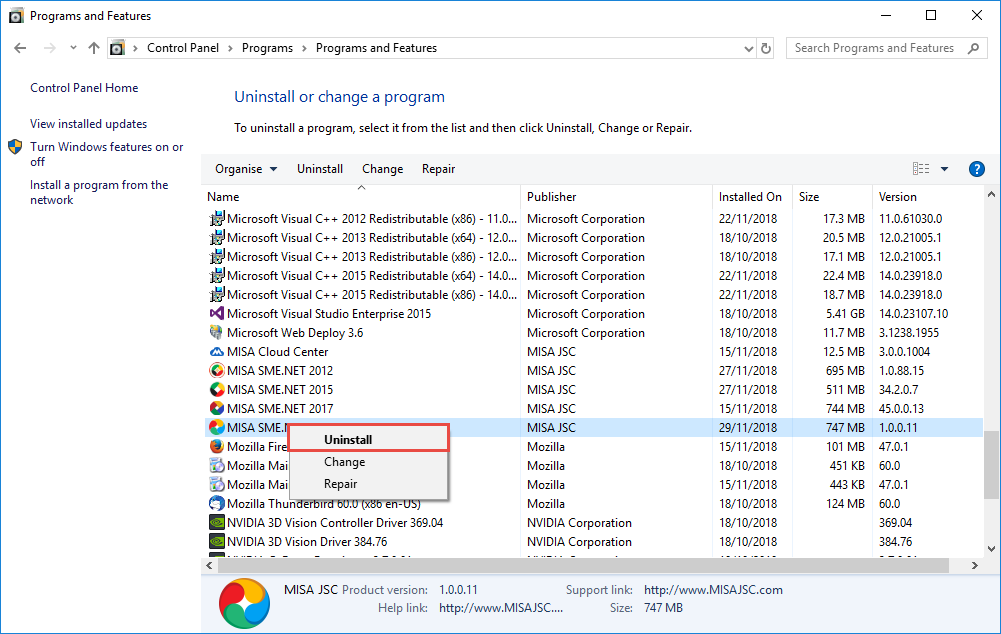Open the More view options dropdown arrow
The height and width of the screenshot is (634, 1001).
coord(944,169)
